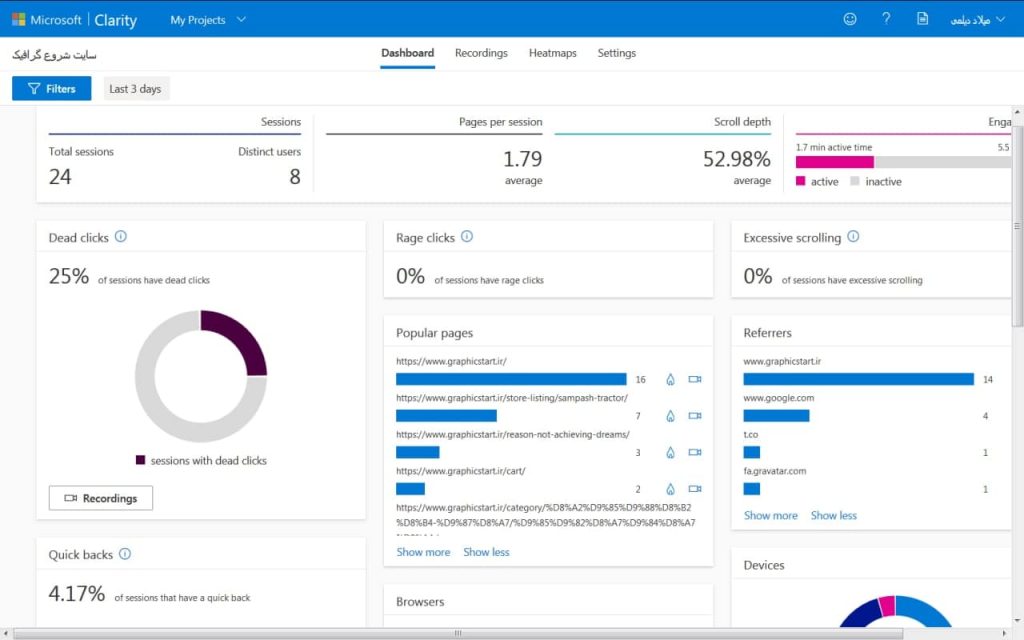Click the Devices card title
The image size is (1024, 640).
[x=764, y=566]
